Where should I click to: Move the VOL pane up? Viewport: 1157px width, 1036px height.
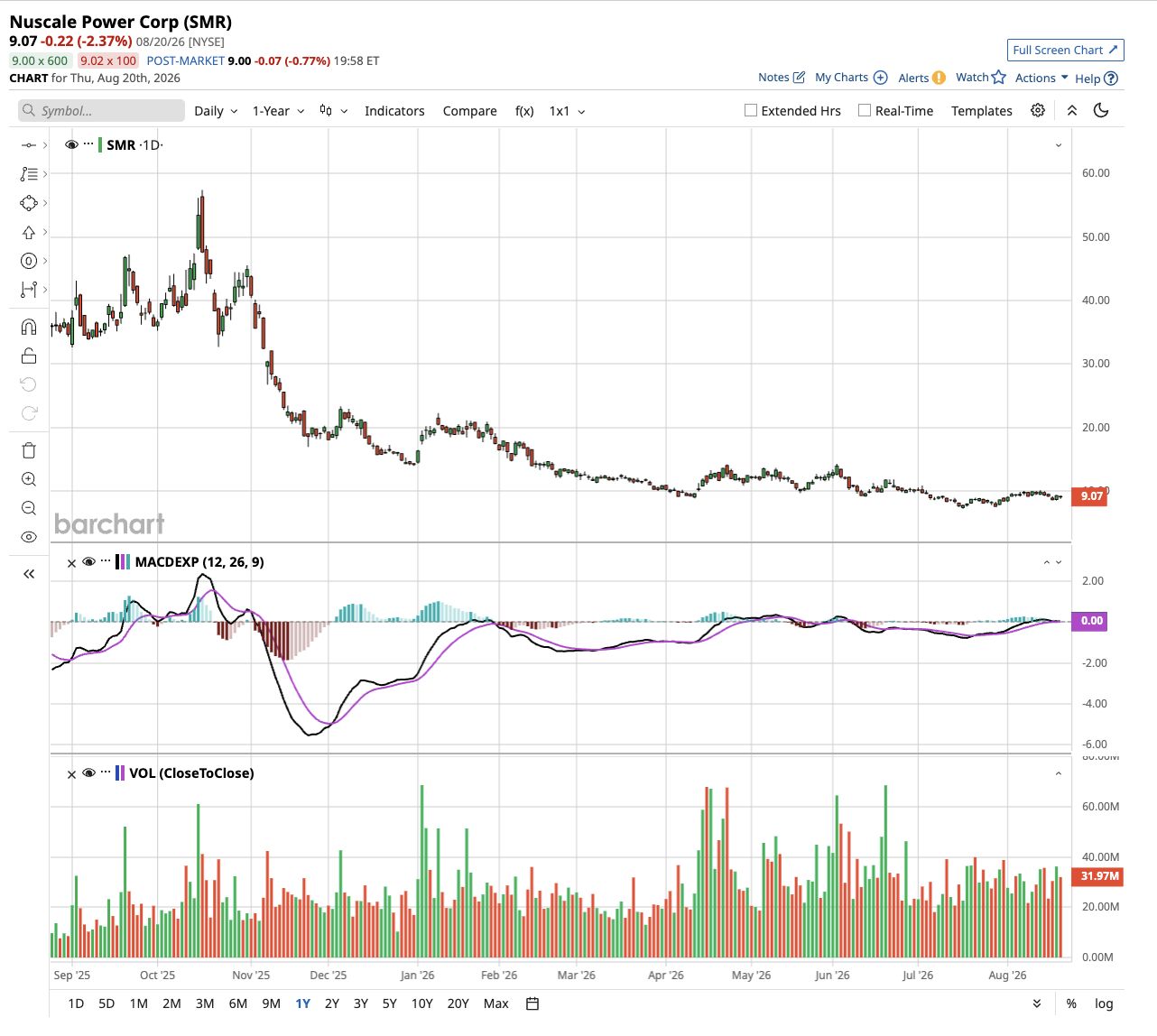click(x=1059, y=773)
